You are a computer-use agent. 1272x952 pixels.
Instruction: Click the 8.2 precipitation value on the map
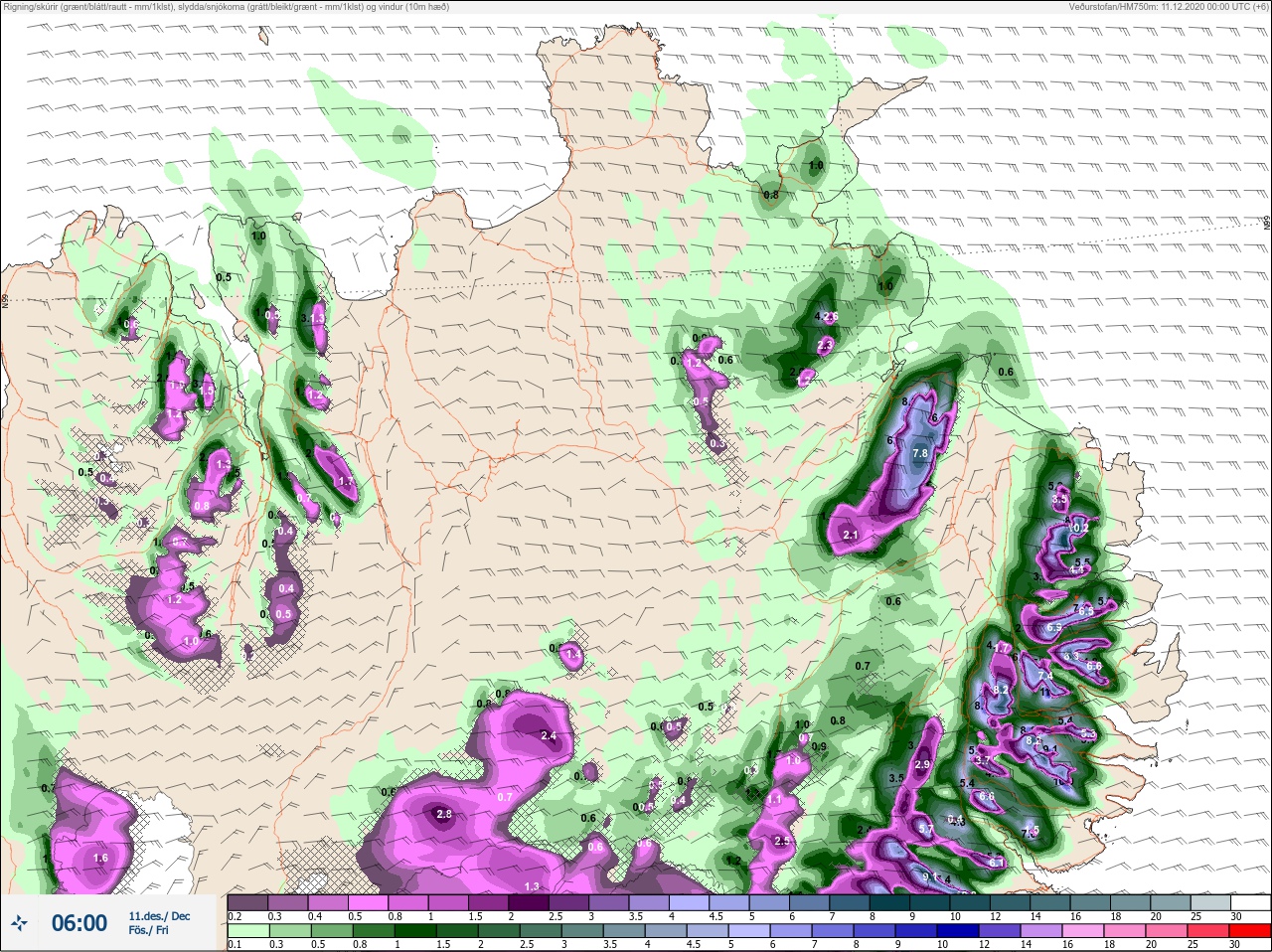[x=1001, y=690]
